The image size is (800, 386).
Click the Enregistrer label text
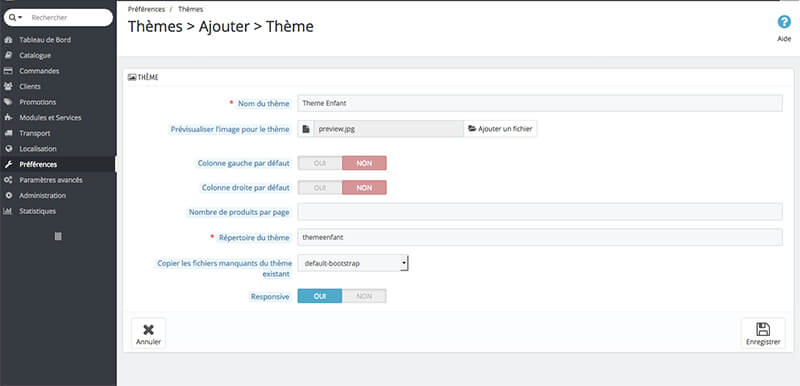coord(763,342)
